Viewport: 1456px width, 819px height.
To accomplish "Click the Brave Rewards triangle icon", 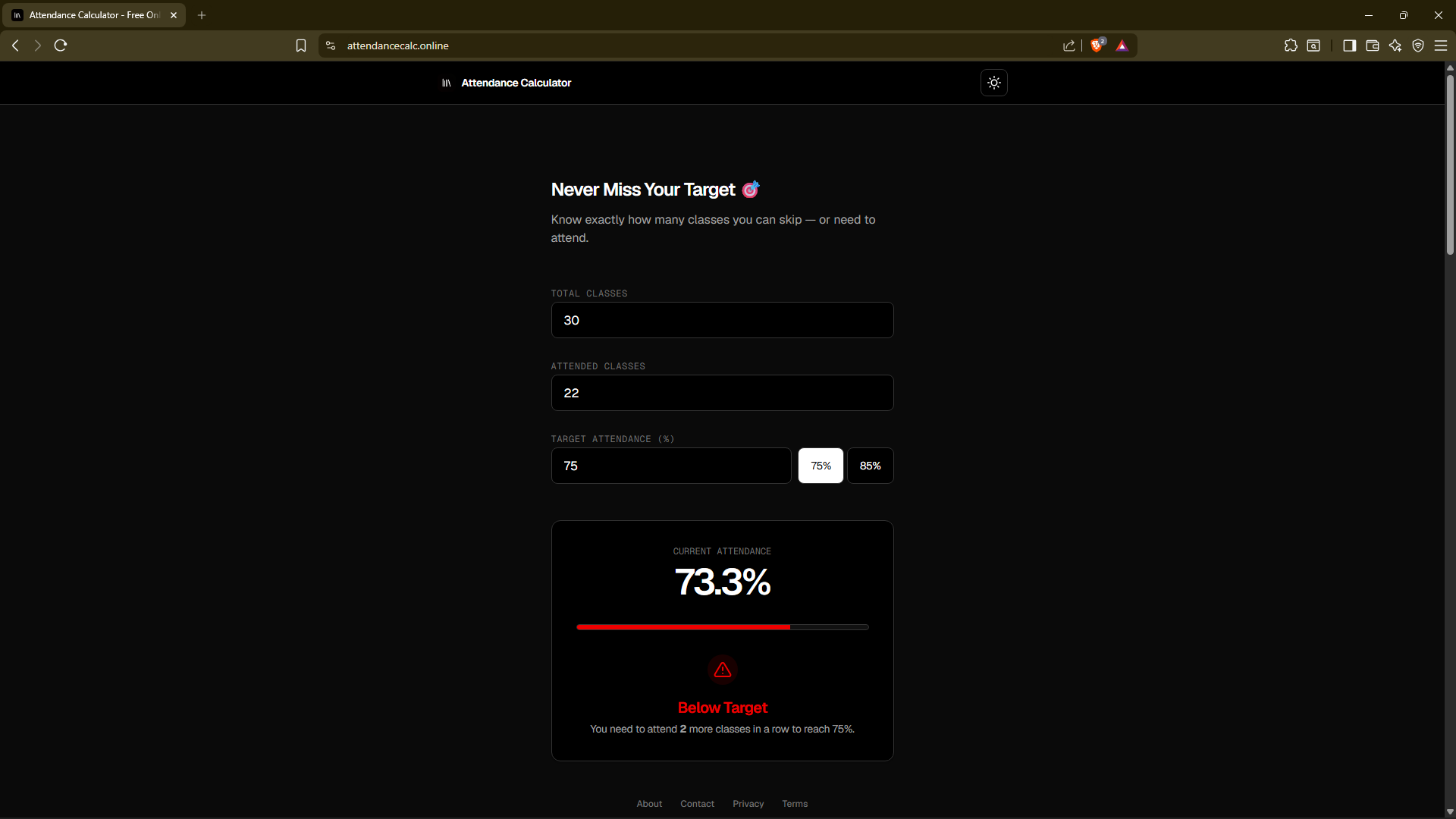I will pyautogui.click(x=1122, y=45).
